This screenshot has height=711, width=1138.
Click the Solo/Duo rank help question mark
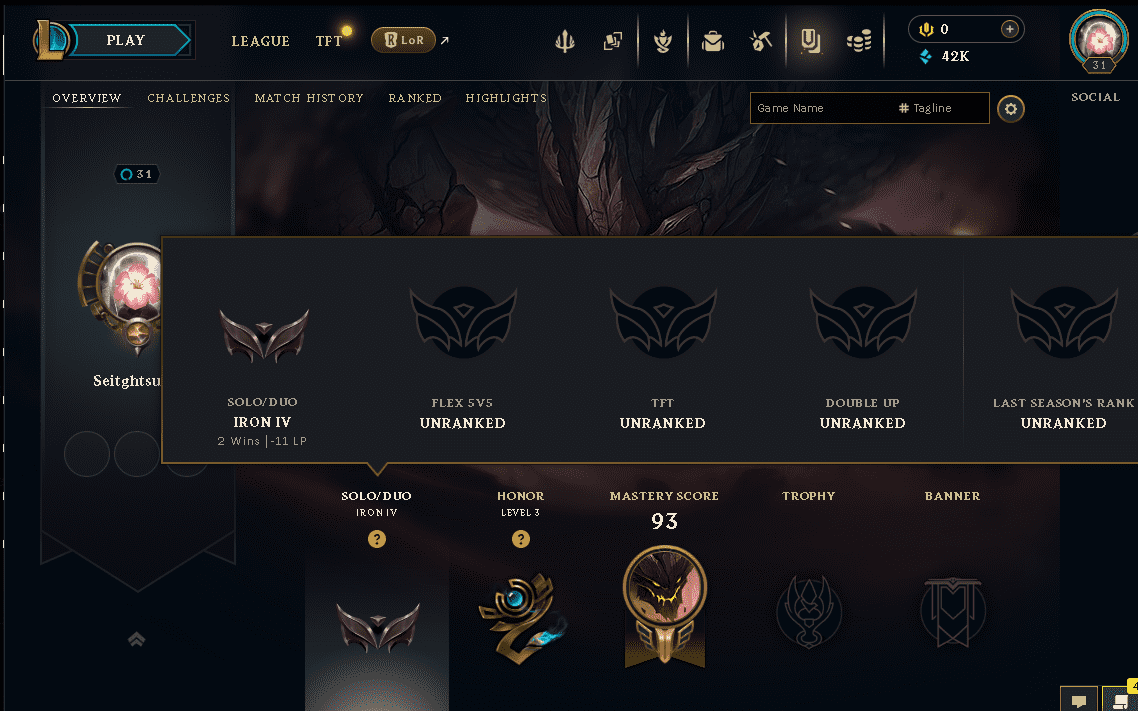(x=377, y=539)
